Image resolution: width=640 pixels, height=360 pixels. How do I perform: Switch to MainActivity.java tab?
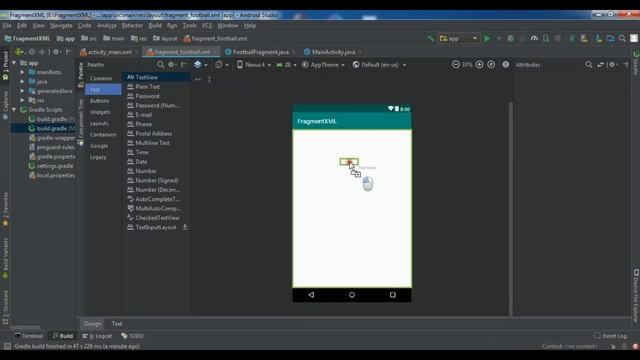point(333,52)
